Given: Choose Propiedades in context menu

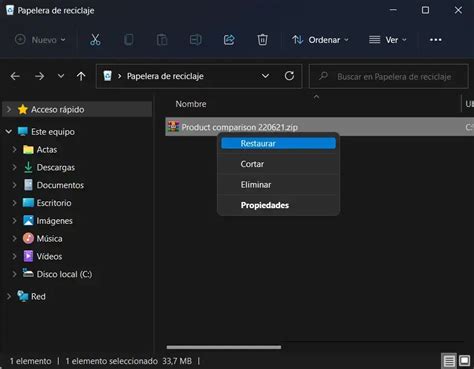Looking at the screenshot, I should (x=278, y=205).
